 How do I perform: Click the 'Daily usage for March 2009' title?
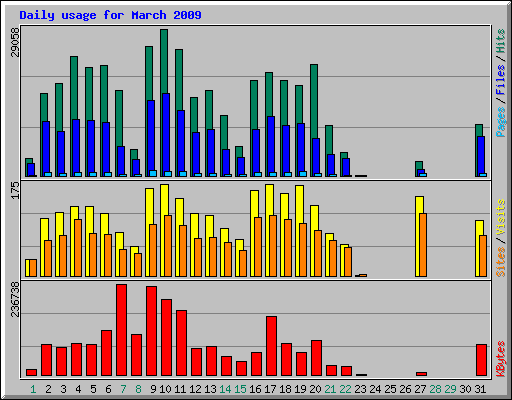pos(110,15)
